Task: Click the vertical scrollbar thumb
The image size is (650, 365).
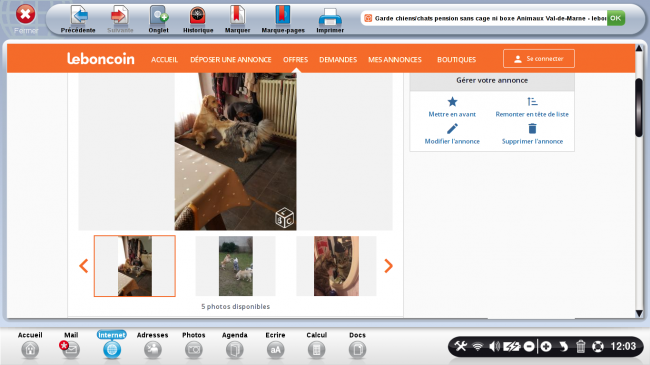Action: [639, 107]
